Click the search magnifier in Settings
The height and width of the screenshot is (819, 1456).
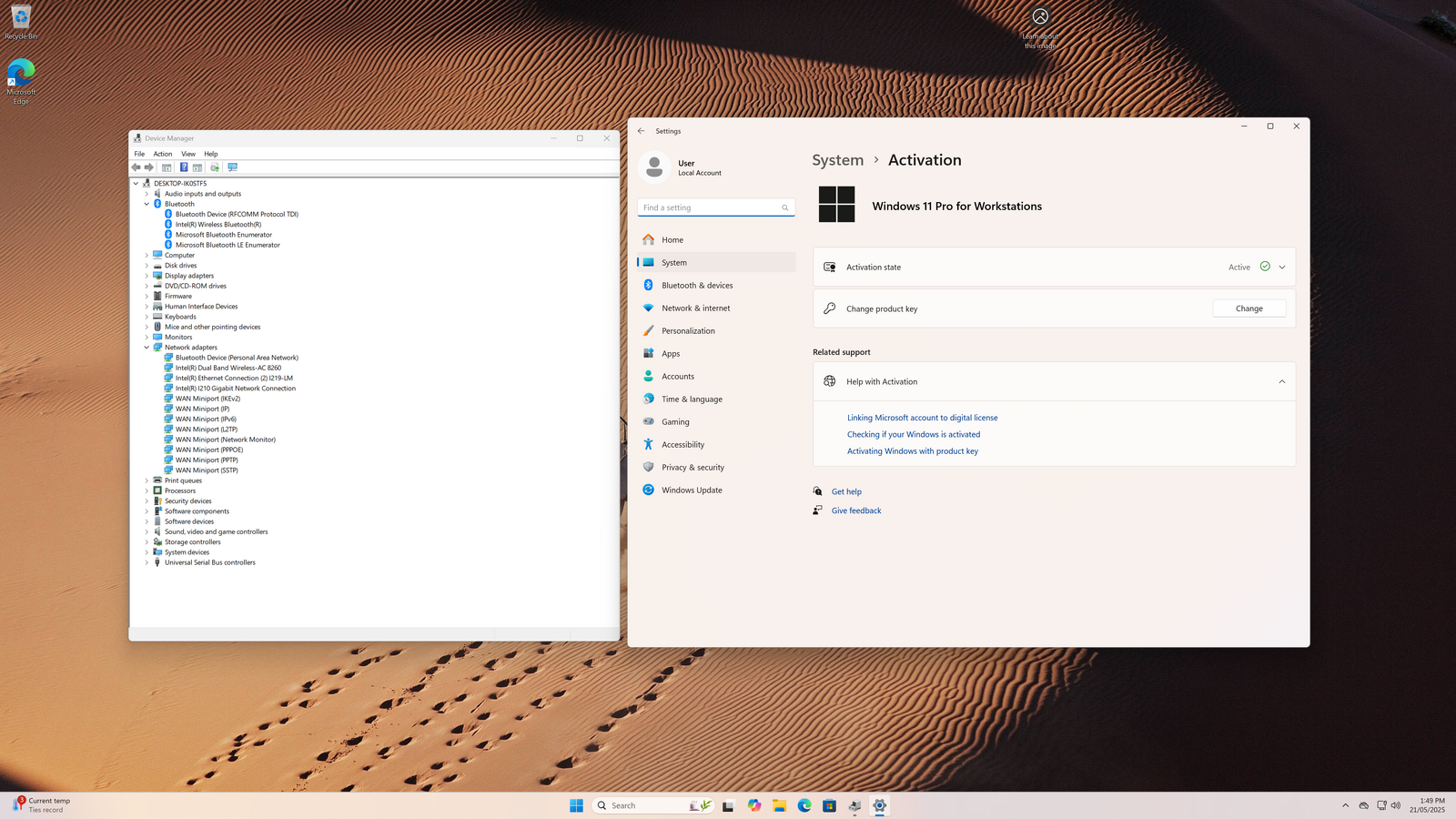[785, 207]
